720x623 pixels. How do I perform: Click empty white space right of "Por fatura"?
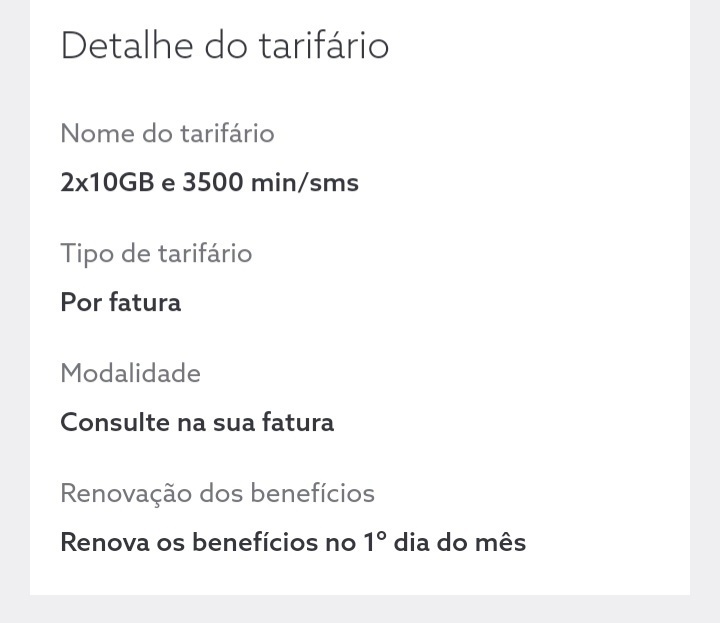pyautogui.click(x=432, y=303)
